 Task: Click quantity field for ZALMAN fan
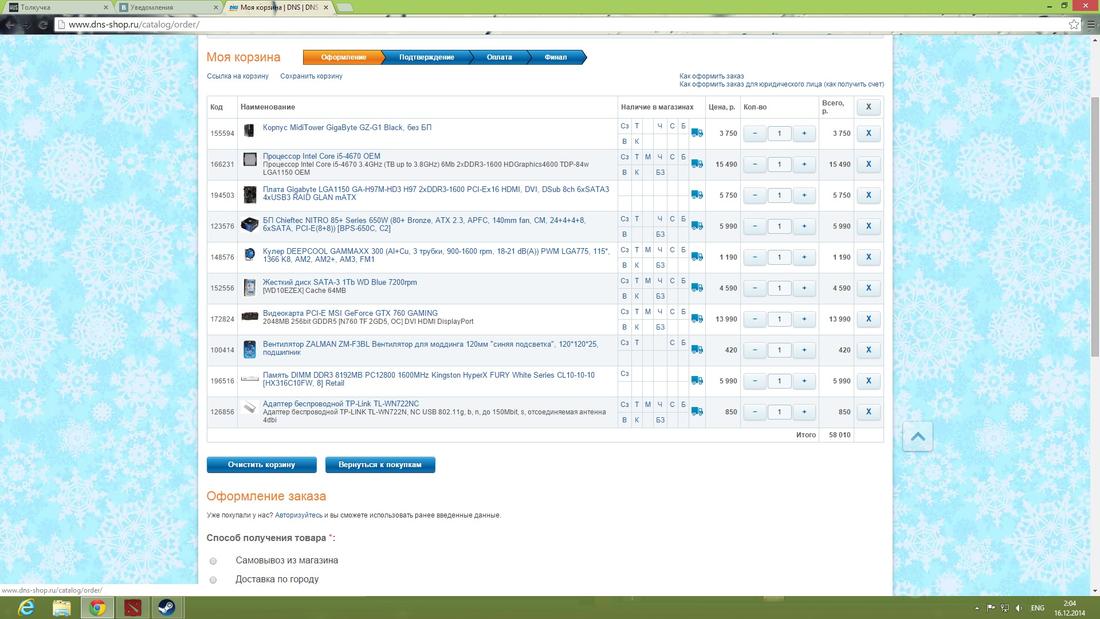779,350
